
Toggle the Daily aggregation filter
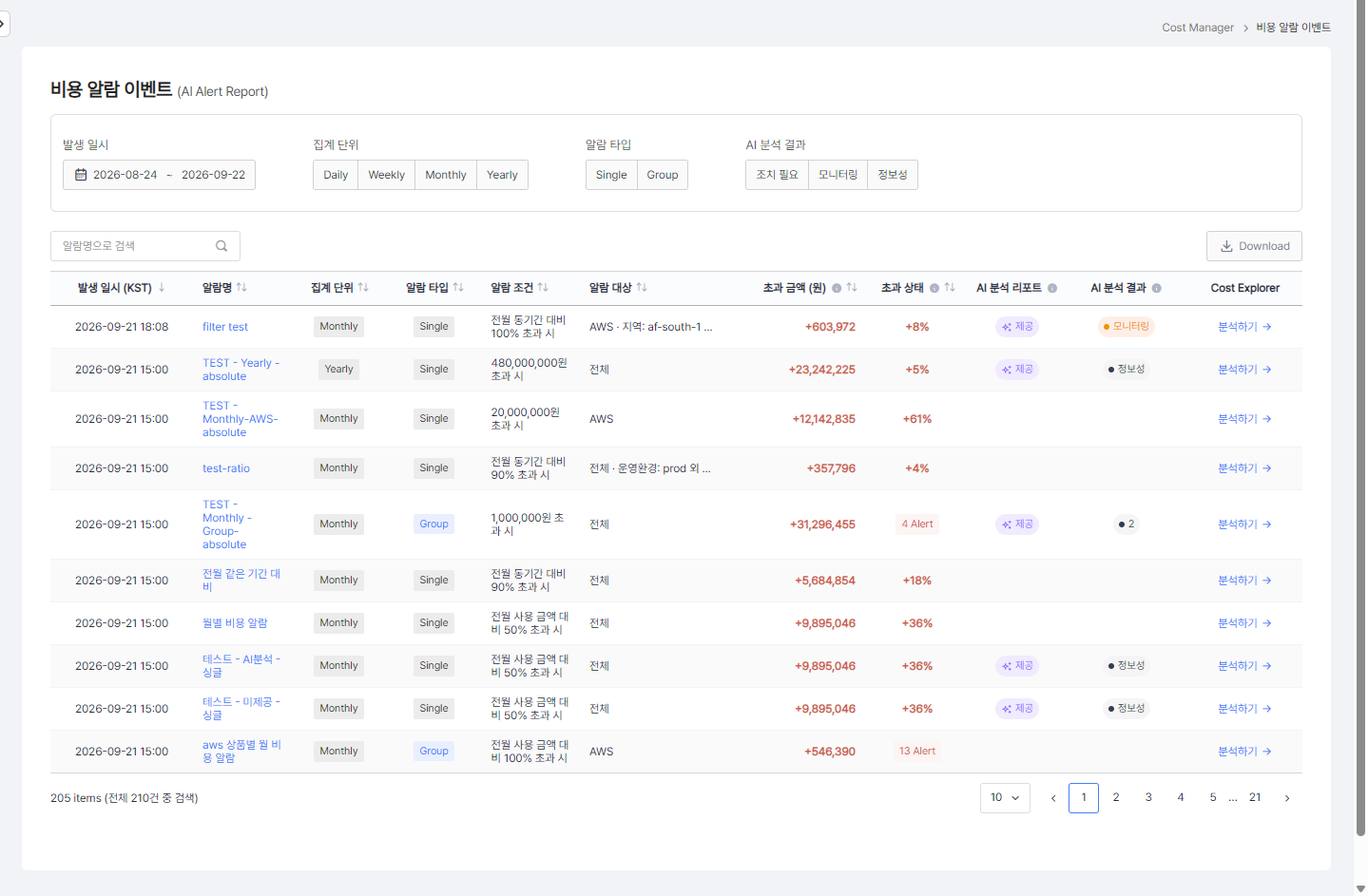[x=336, y=175]
